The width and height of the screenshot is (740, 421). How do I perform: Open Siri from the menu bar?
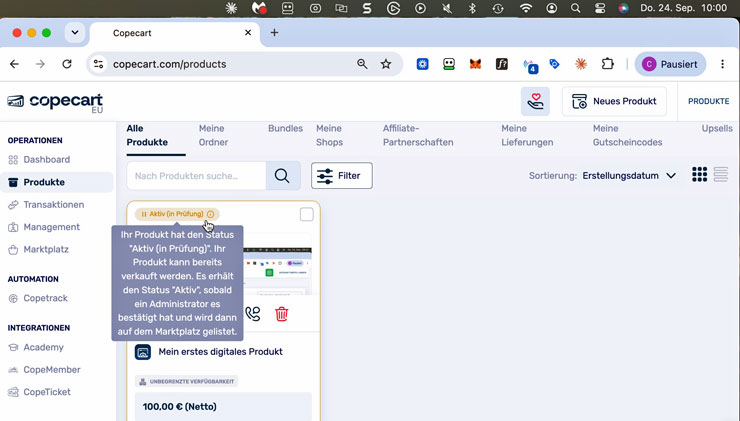[623, 8]
